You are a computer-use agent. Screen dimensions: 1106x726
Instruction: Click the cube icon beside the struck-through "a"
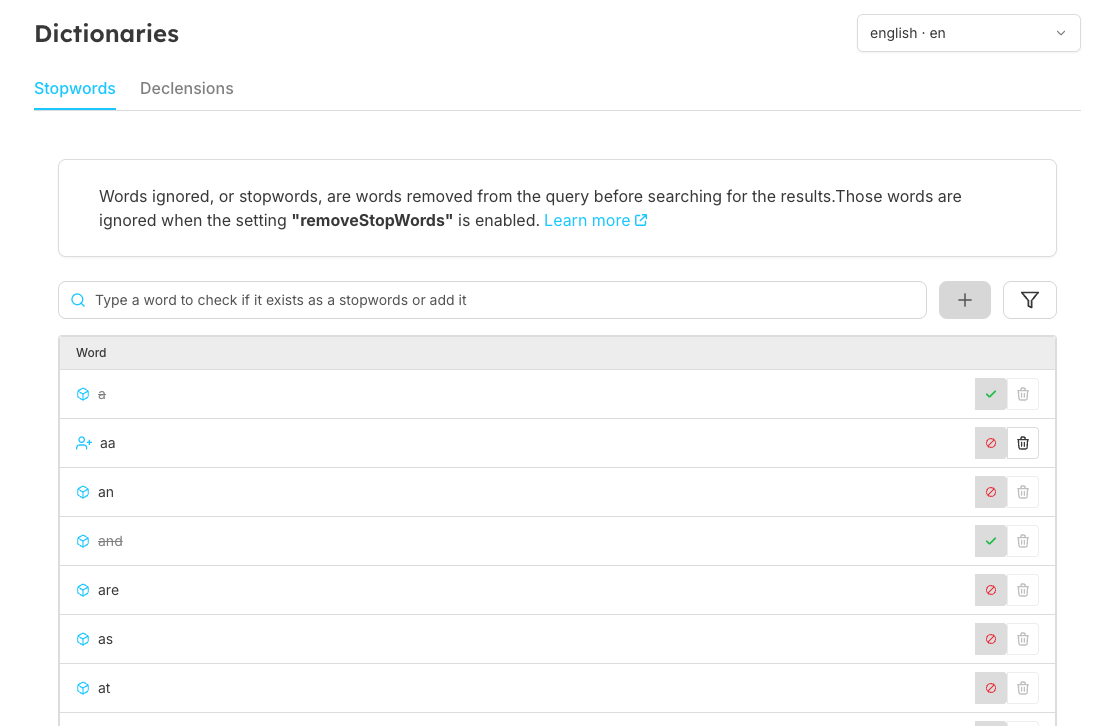(83, 394)
